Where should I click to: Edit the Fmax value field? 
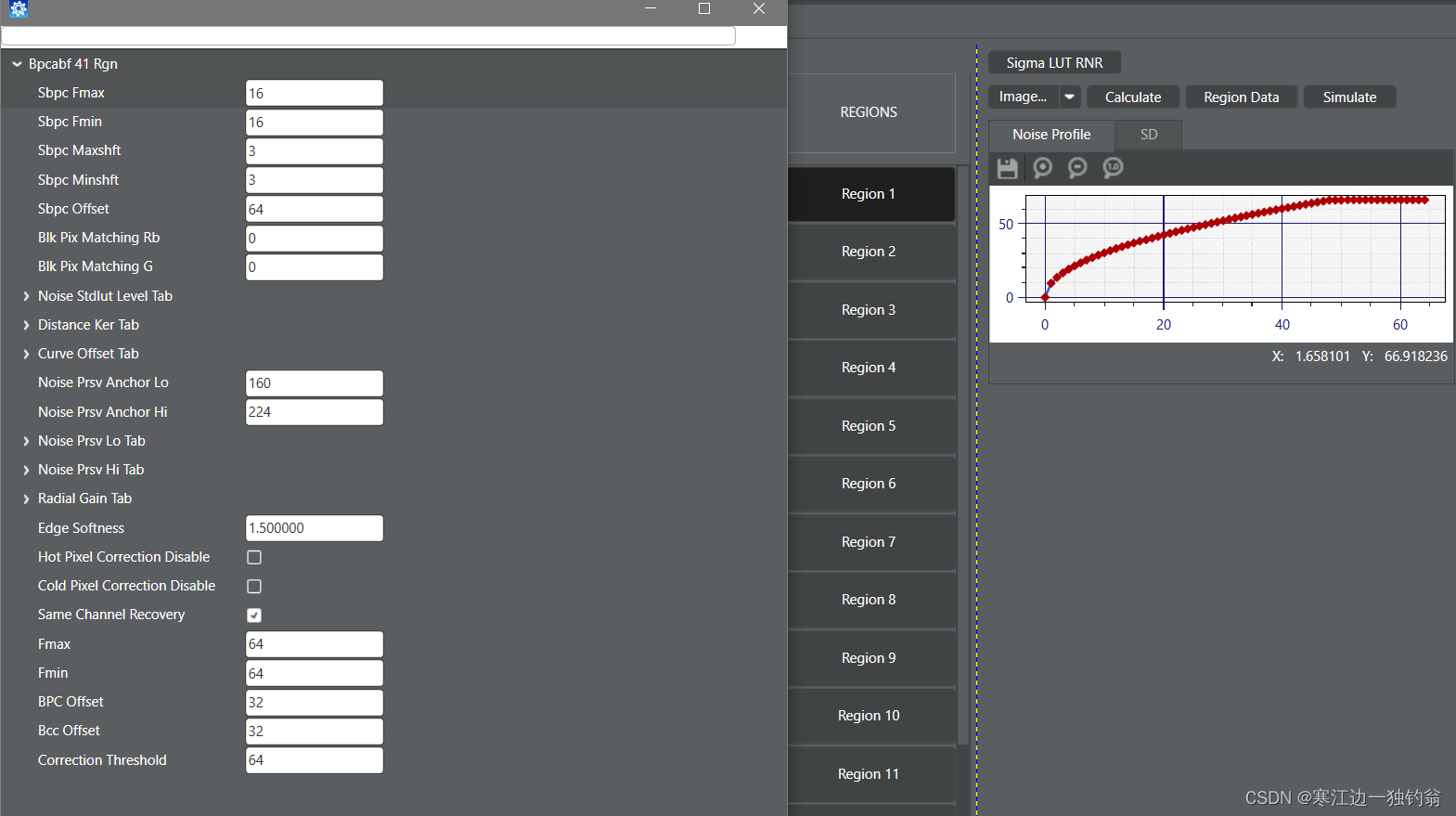[315, 644]
